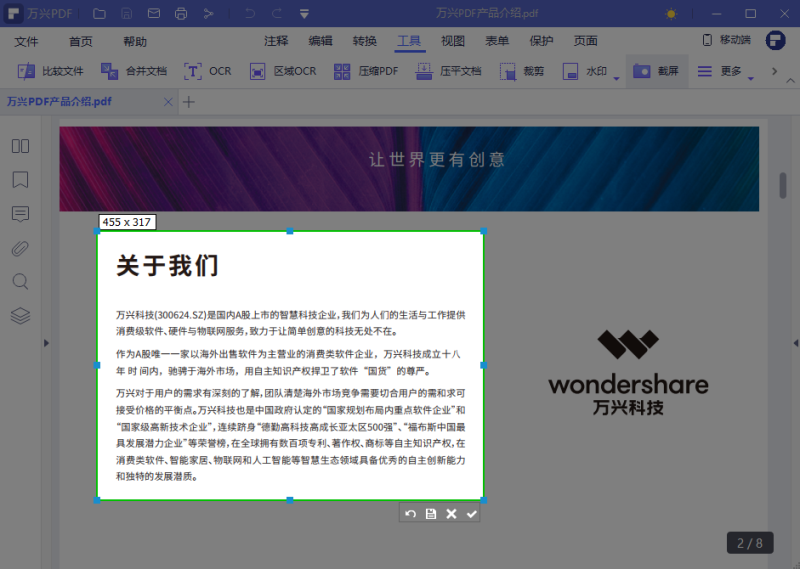Click the share icon in title bar

pyautogui.click(x=208, y=14)
